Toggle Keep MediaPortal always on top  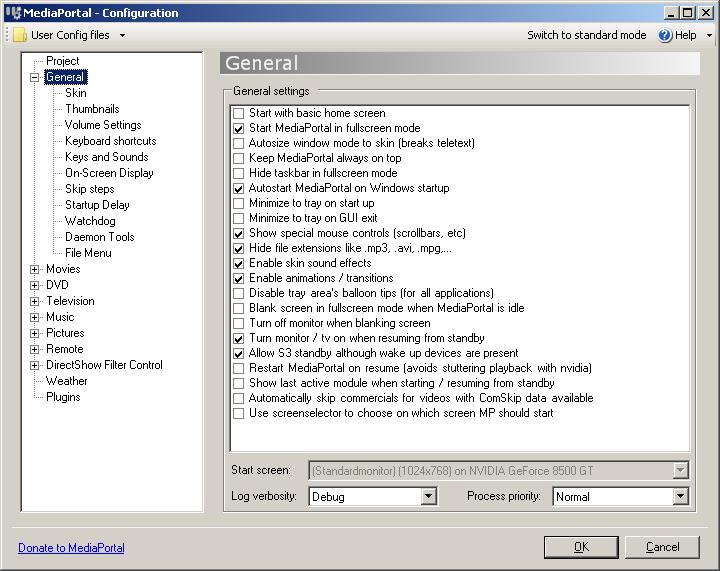click(239, 158)
